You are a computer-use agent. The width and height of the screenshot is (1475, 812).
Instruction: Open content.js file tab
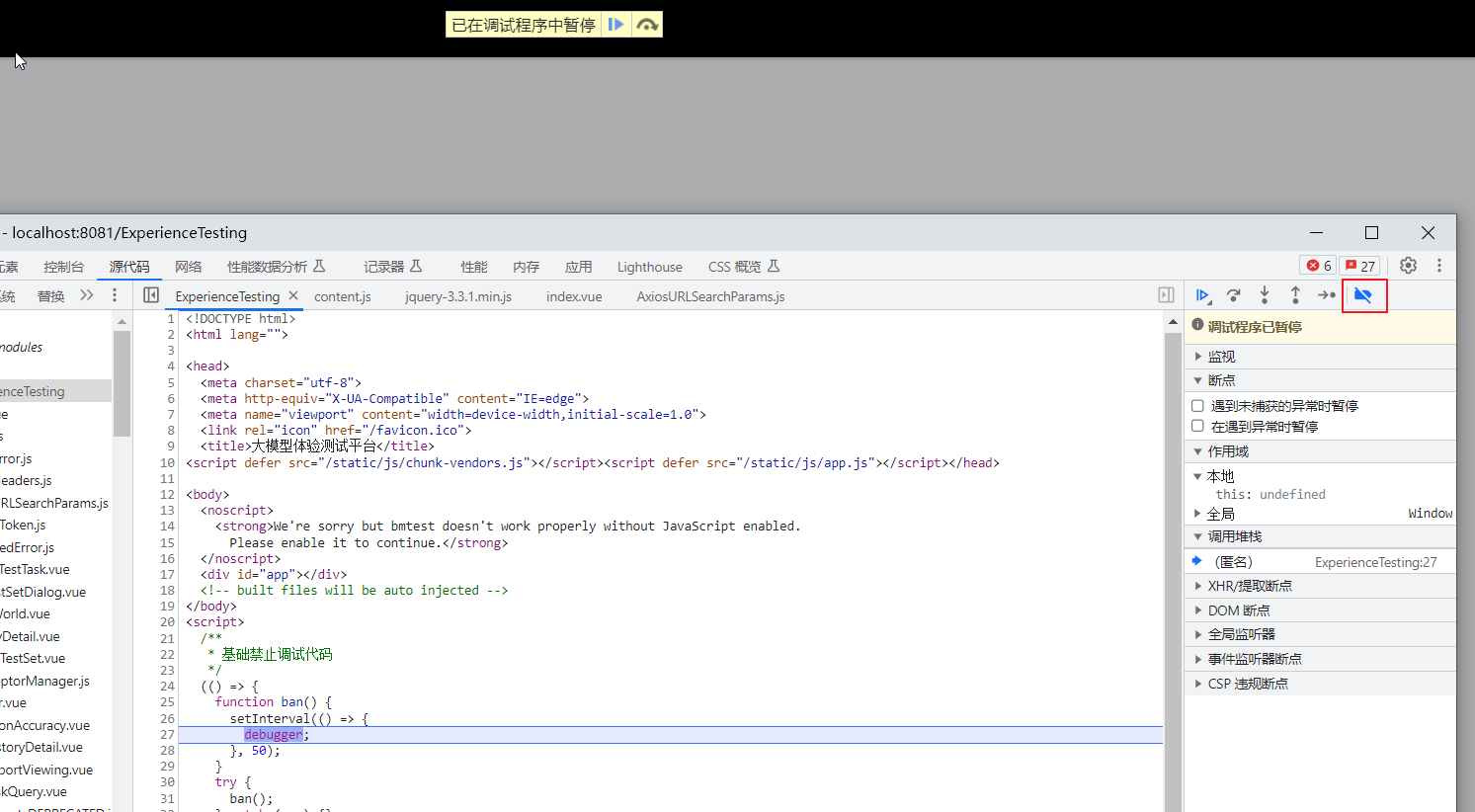pos(343,296)
